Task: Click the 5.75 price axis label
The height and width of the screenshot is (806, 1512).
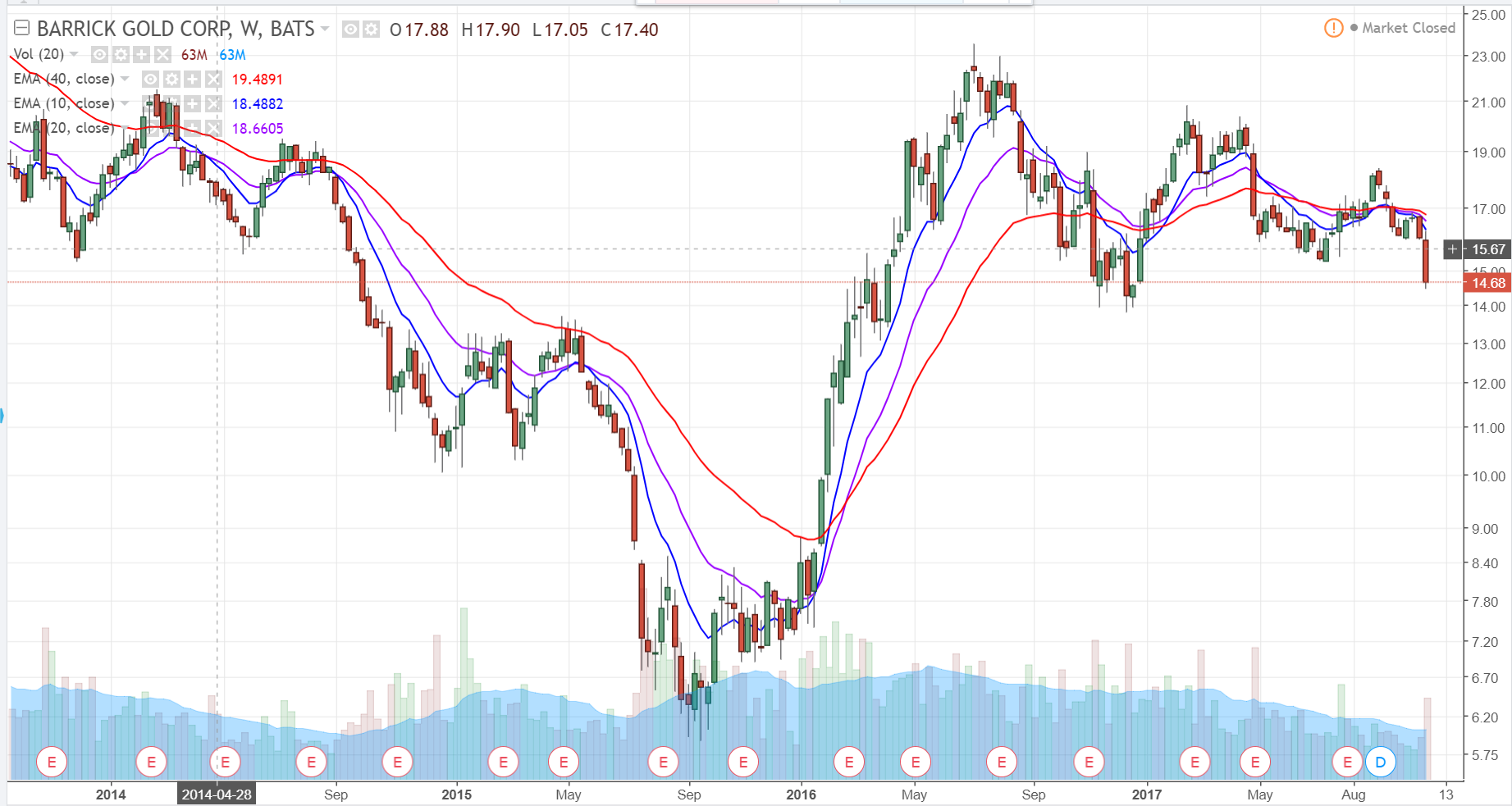Action: 1486,755
